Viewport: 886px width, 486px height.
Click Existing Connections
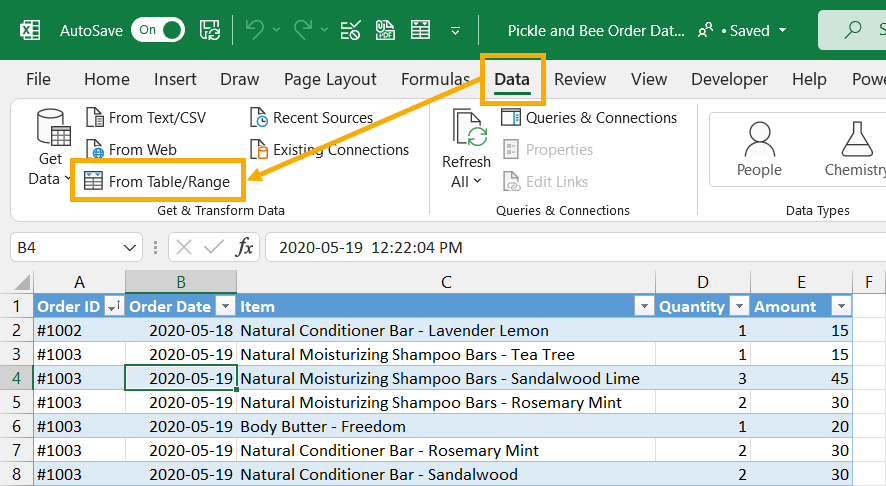click(x=329, y=150)
